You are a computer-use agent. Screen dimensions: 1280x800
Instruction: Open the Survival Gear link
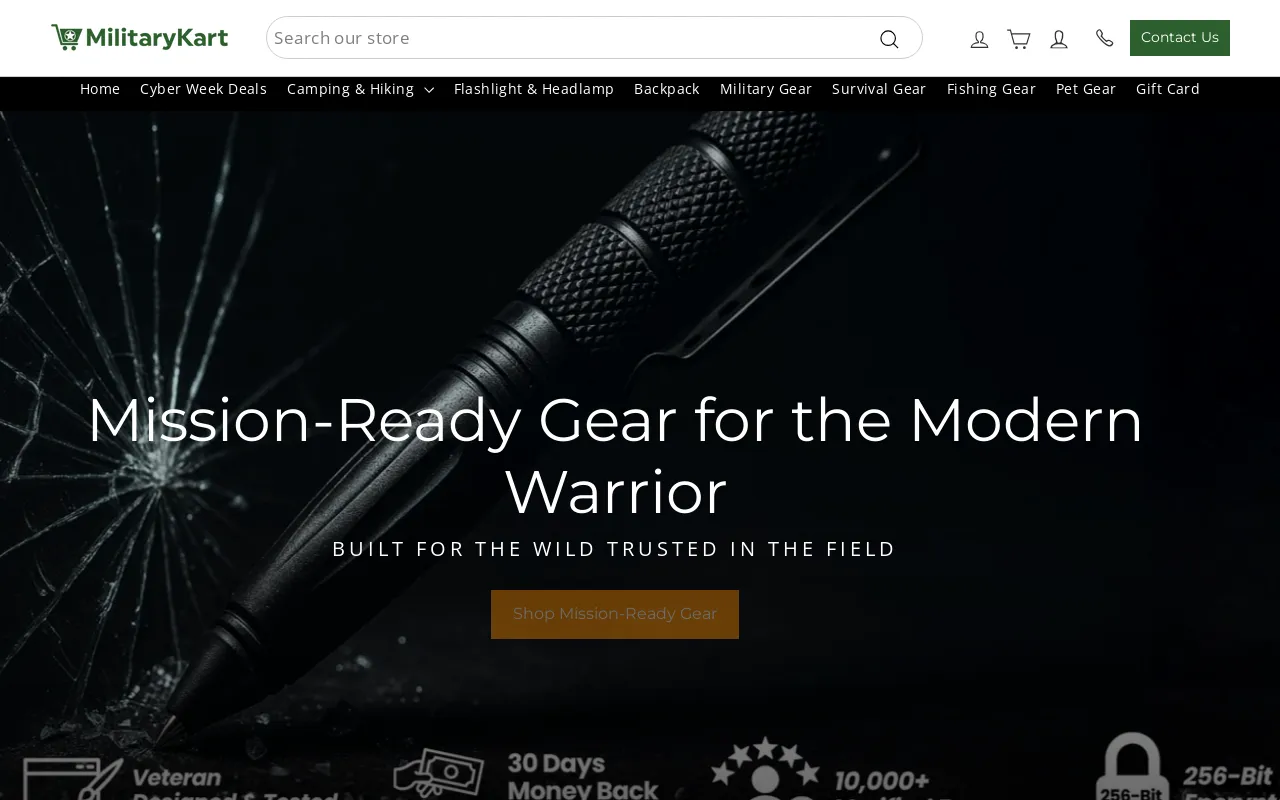(x=879, y=89)
